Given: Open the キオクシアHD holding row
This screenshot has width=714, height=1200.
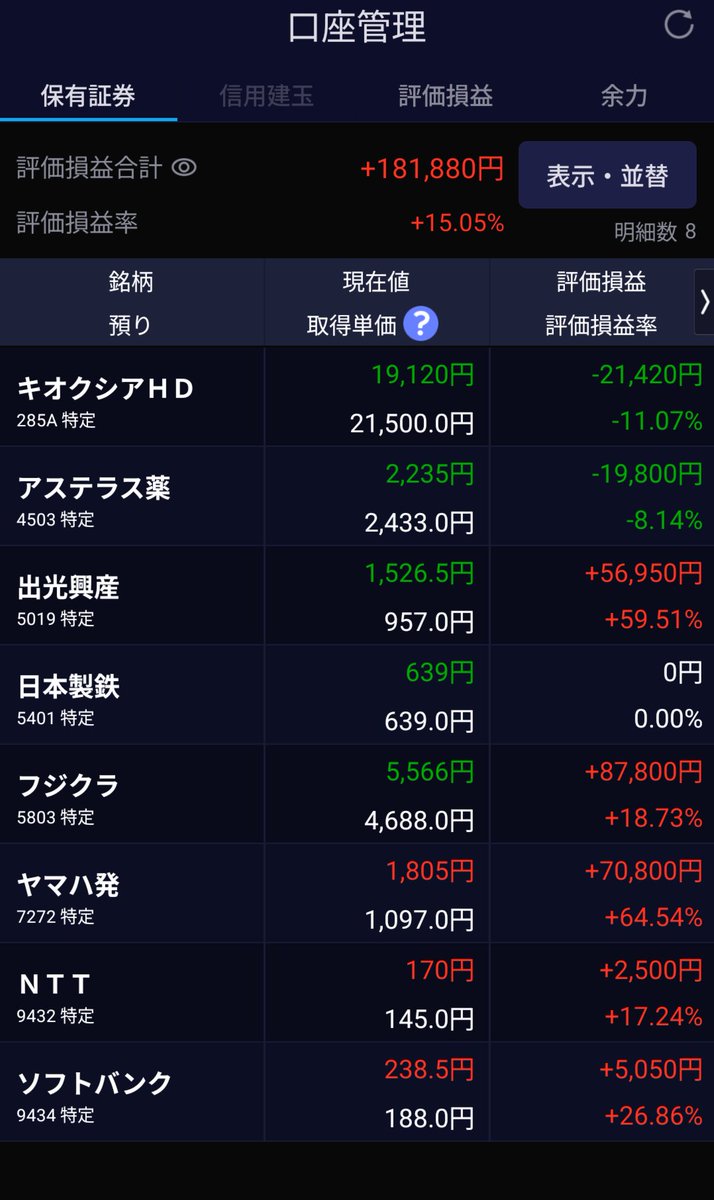Looking at the screenshot, I should tap(357, 397).
